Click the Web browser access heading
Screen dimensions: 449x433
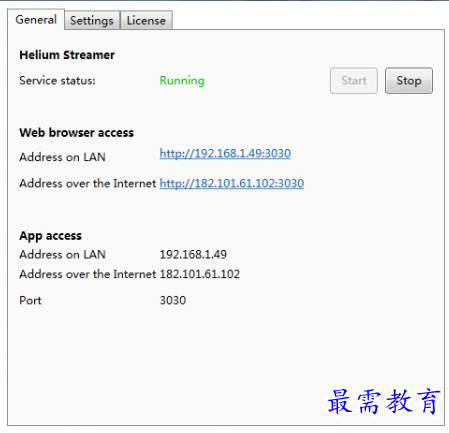pyautogui.click(x=76, y=133)
